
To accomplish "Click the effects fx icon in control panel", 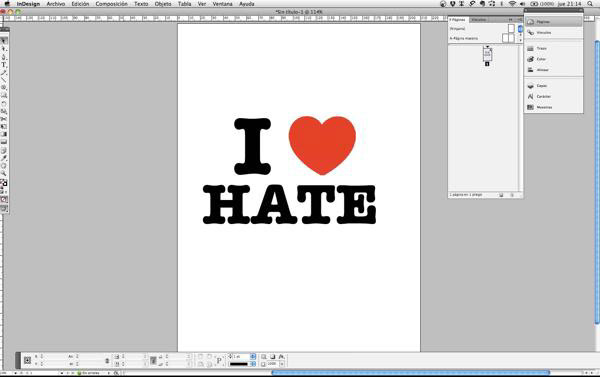I will coord(281,356).
